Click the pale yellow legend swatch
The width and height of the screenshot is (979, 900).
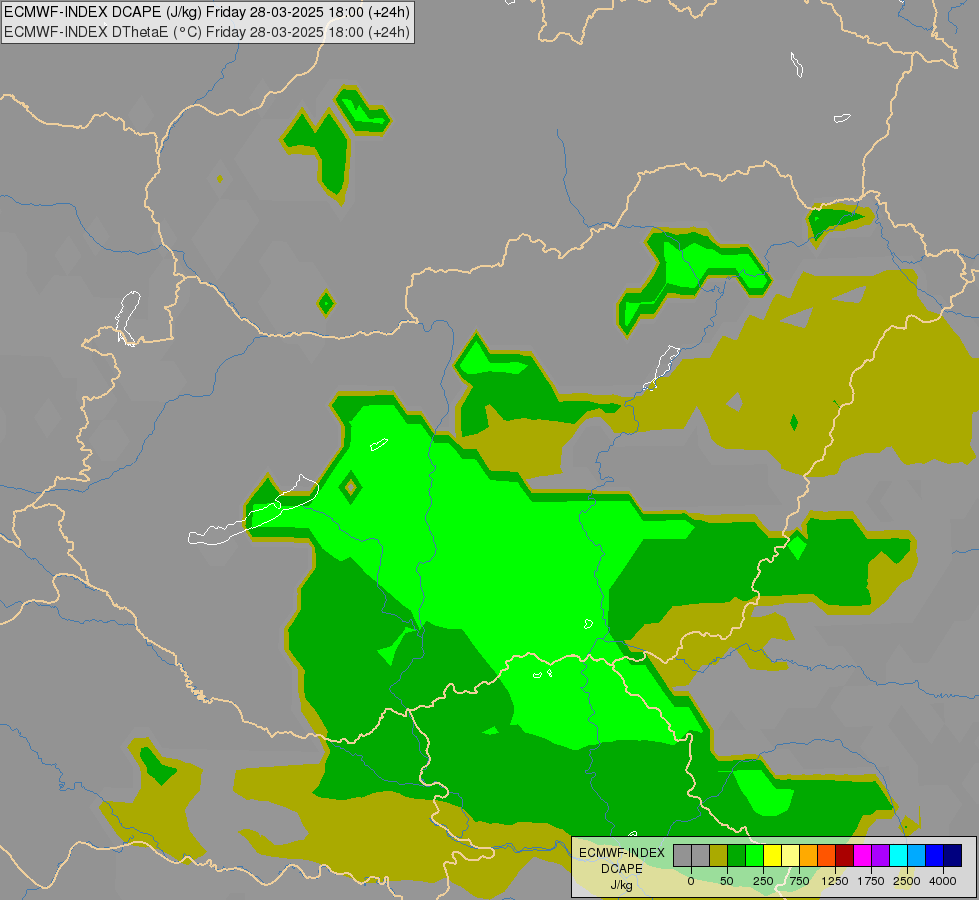click(x=790, y=855)
